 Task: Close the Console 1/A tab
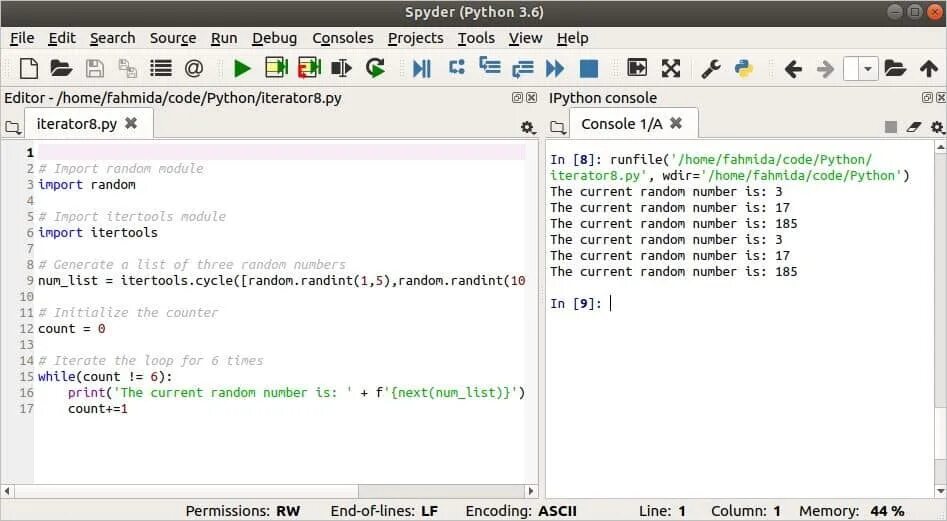[676, 123]
